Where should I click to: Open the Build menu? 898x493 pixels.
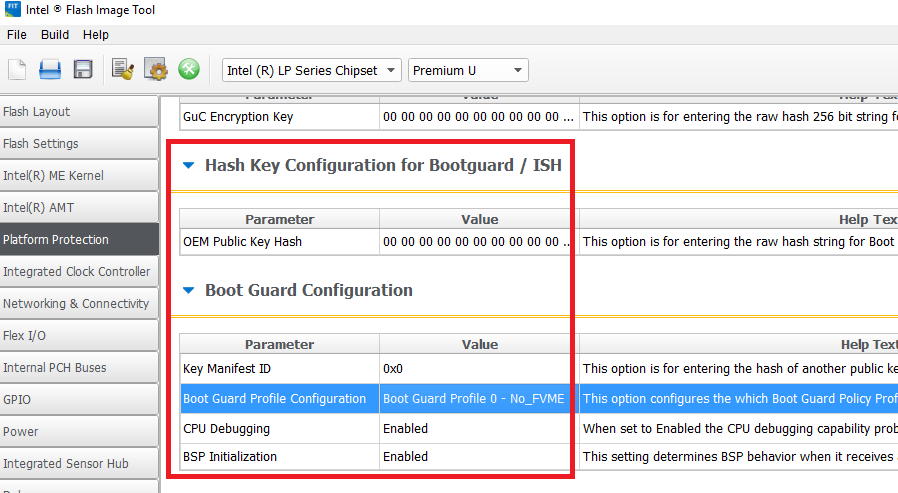tap(55, 34)
